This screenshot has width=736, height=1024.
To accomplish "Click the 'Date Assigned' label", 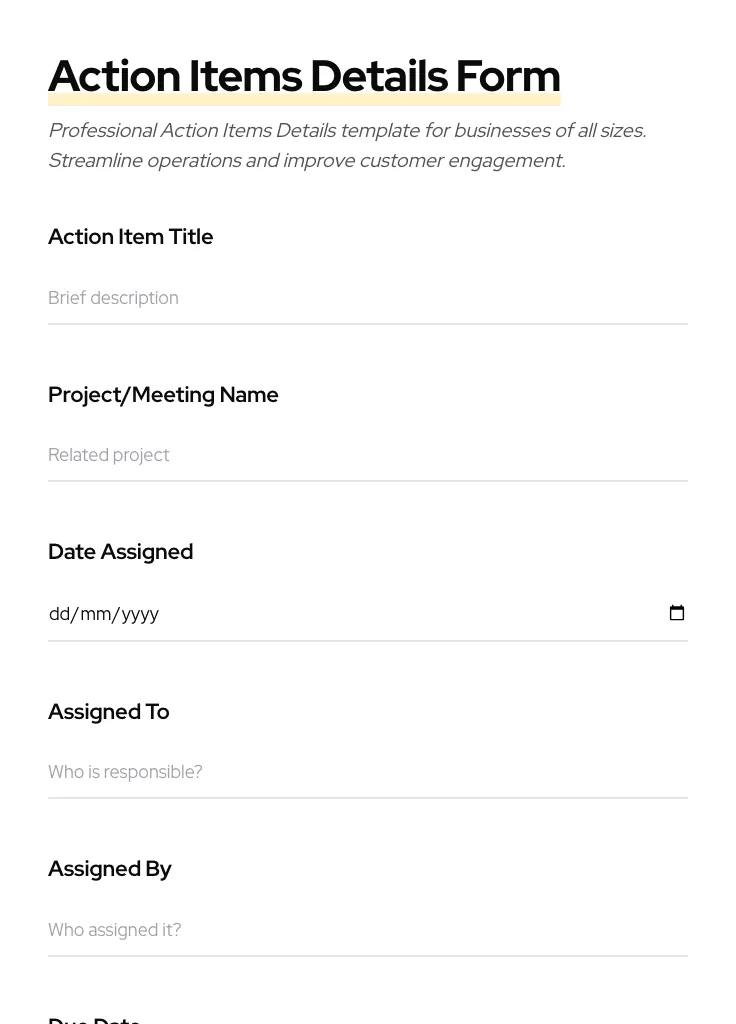I will coord(120,552).
